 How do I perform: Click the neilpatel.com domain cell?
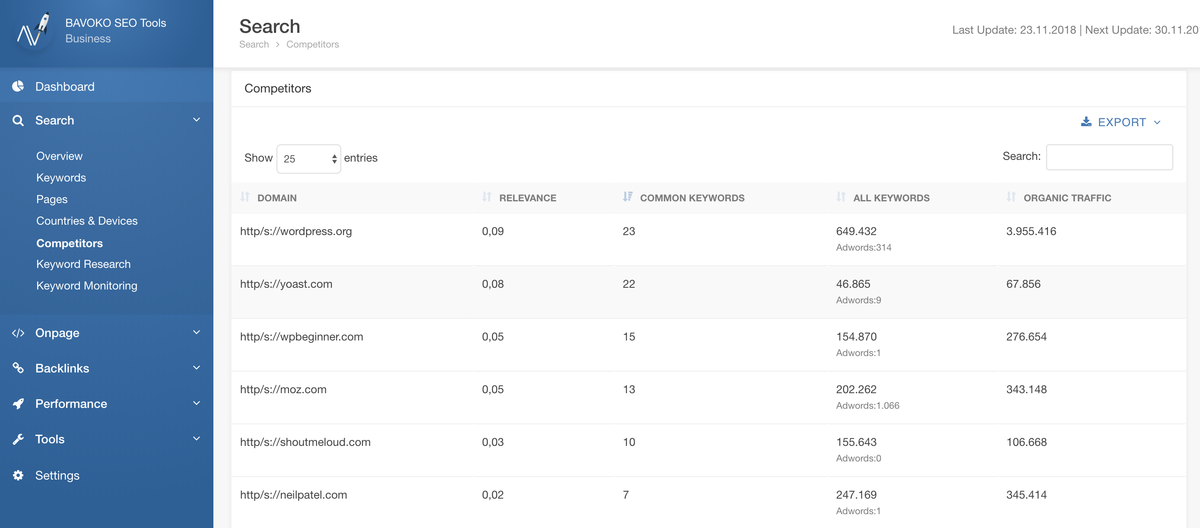[x=293, y=495]
